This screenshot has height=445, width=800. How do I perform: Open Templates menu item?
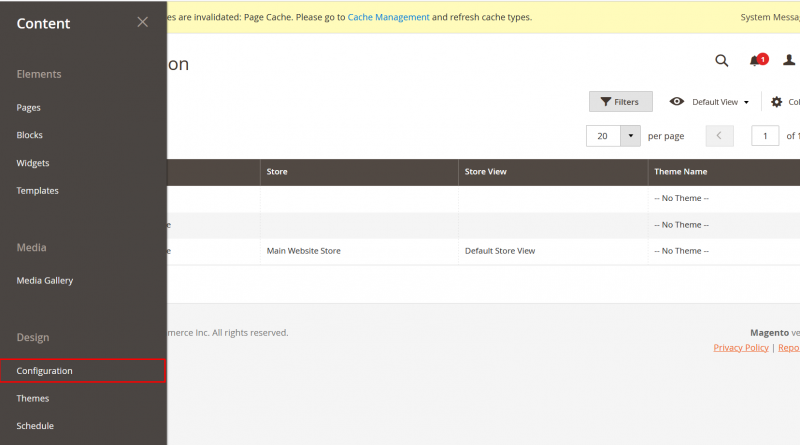click(x=38, y=190)
